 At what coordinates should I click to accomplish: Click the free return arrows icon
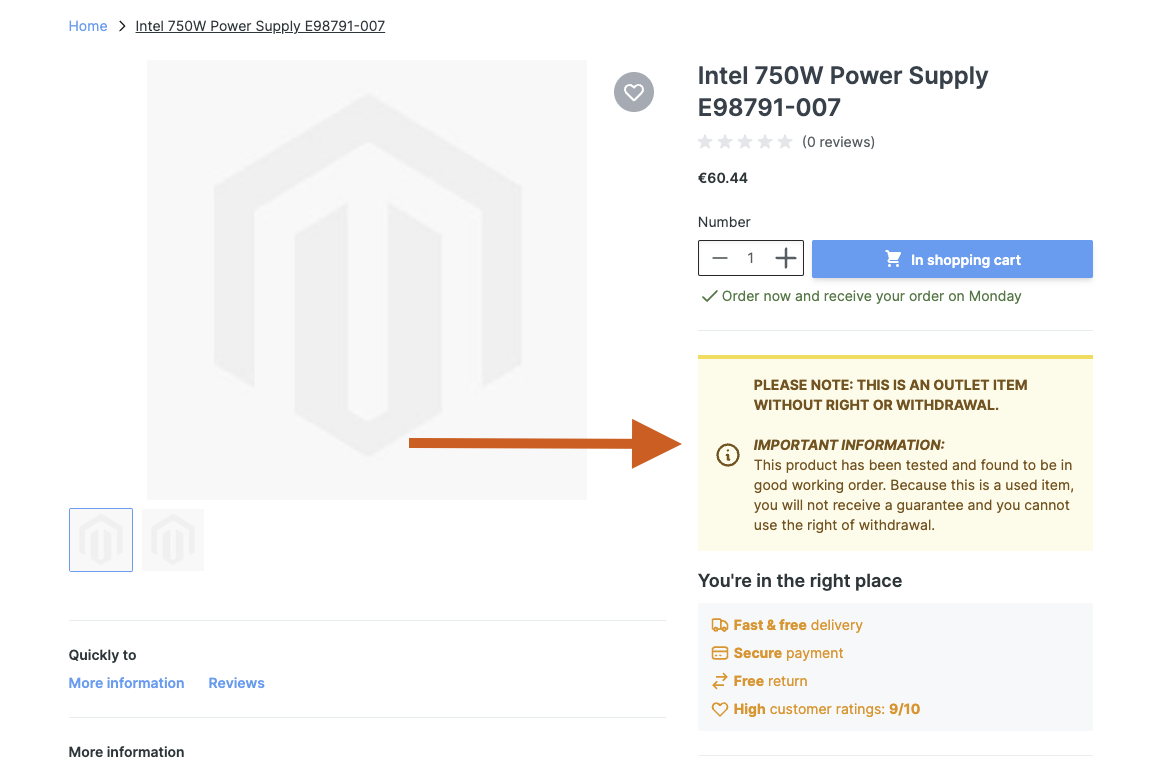point(719,681)
